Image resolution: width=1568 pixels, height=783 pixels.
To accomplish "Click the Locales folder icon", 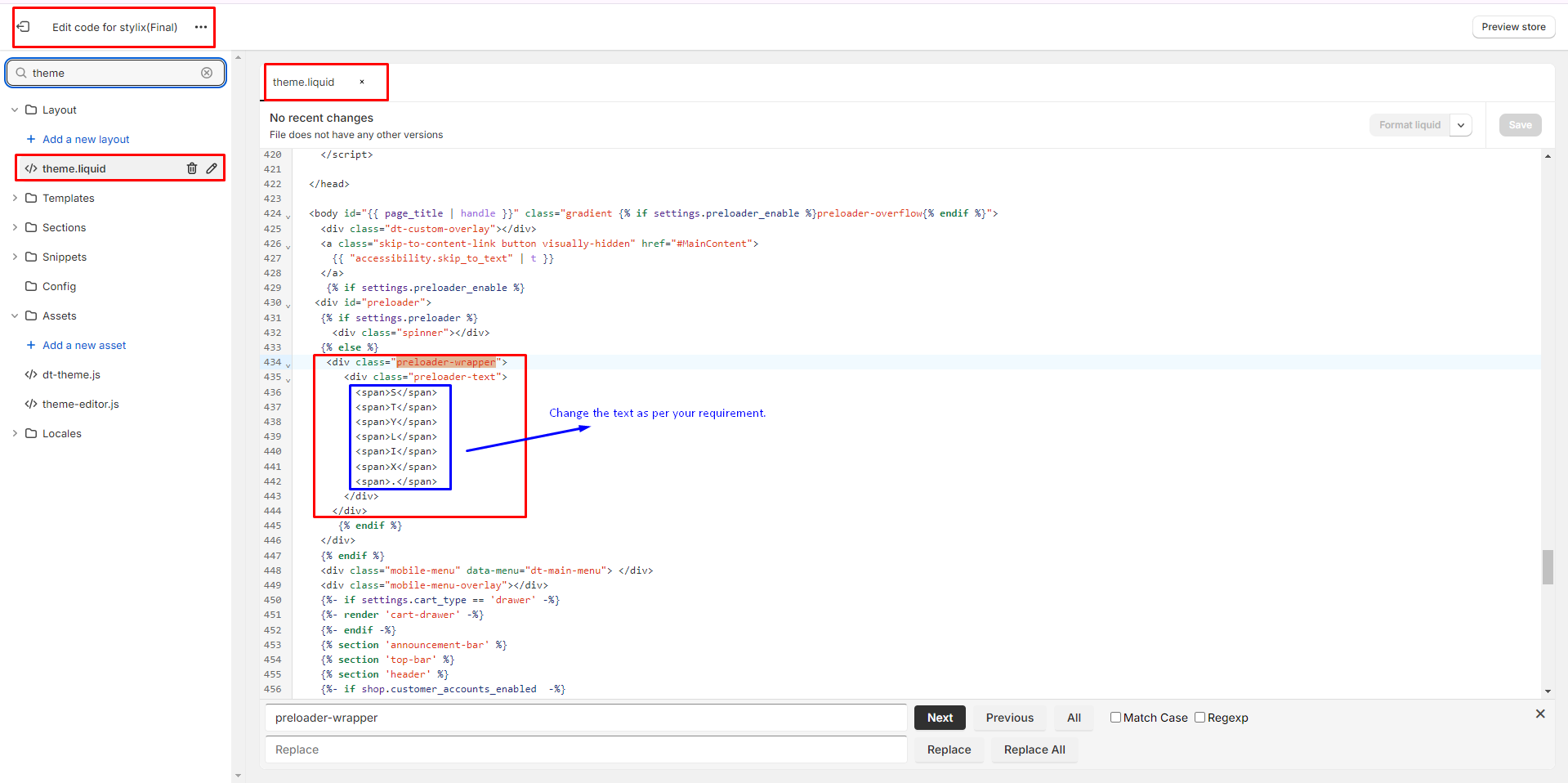I will (31, 433).
